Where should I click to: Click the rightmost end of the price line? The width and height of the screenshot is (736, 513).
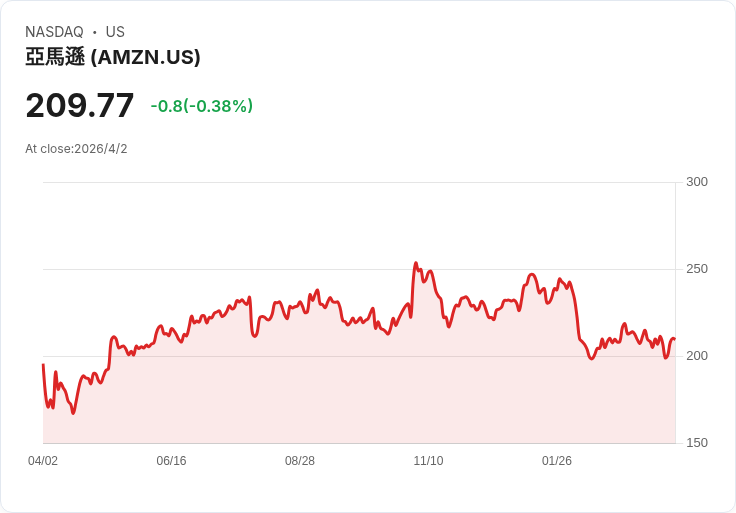pyautogui.click(x=674, y=339)
